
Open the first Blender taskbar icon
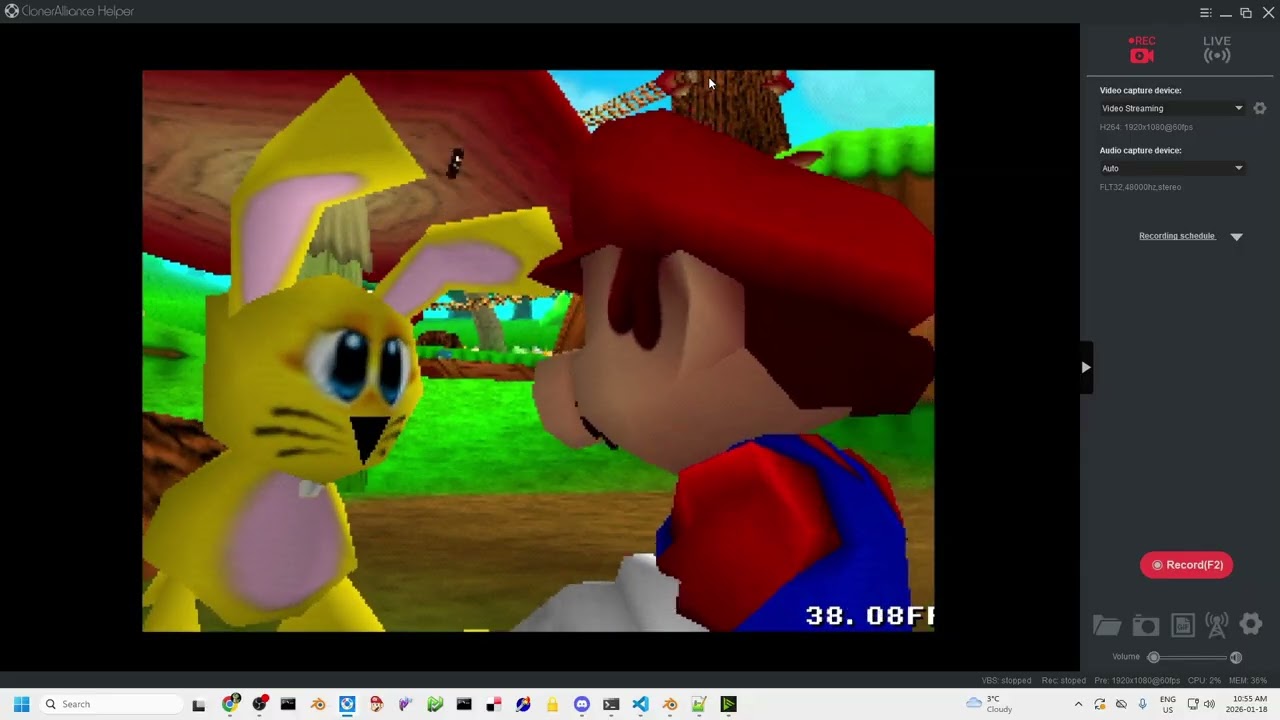point(318,704)
